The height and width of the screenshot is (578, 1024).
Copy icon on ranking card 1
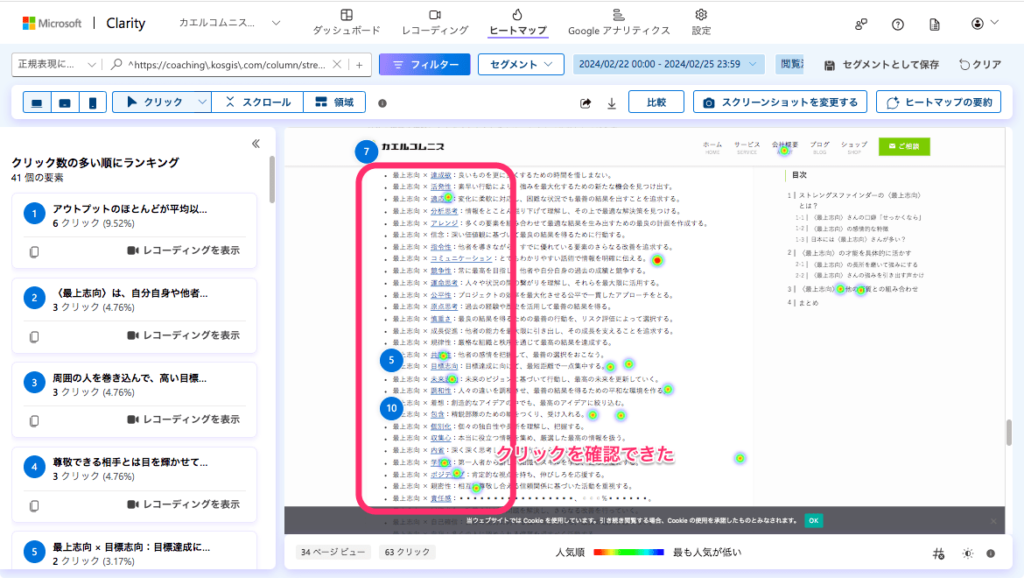35,251
